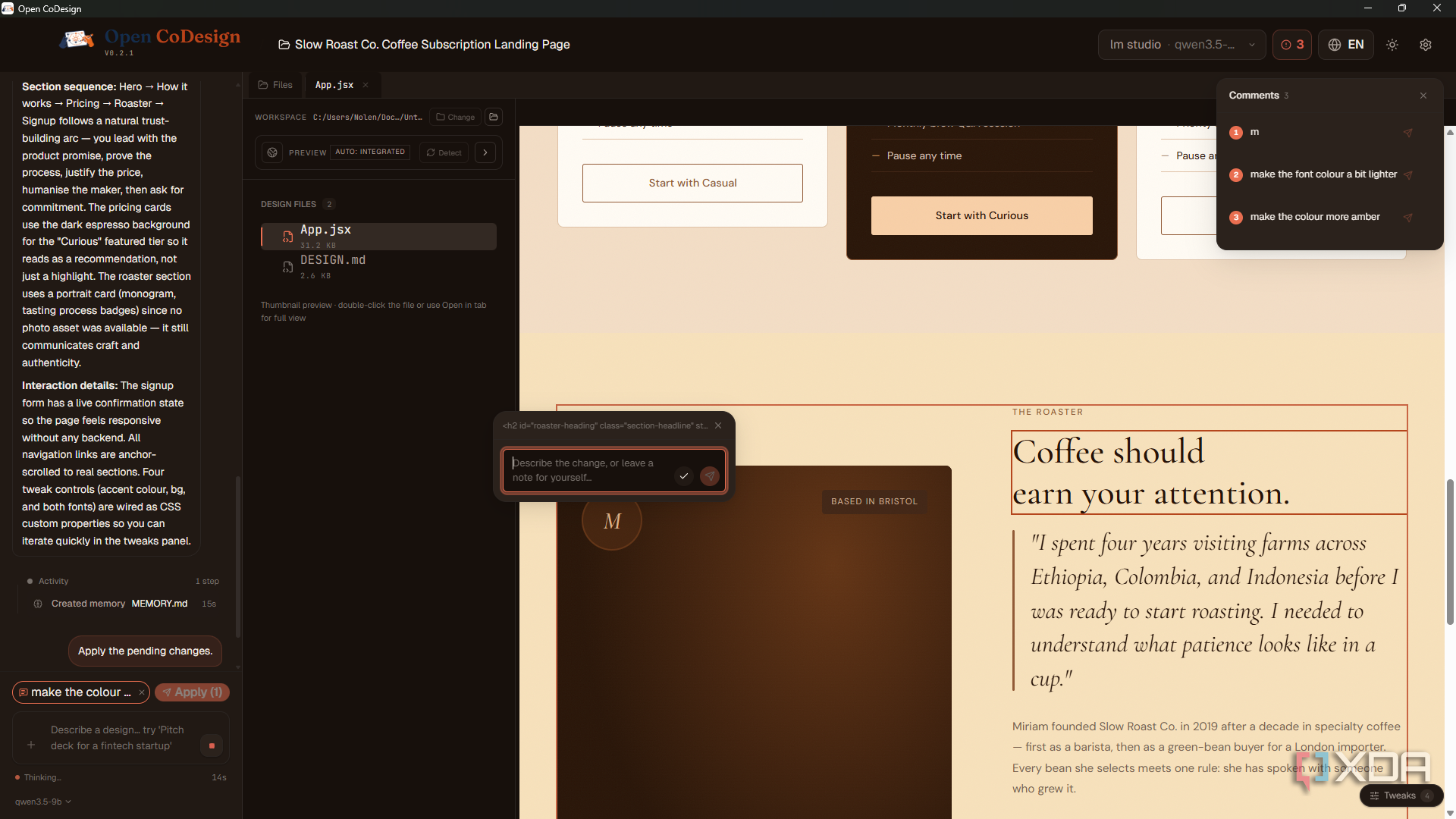Viewport: 1456px width, 819px height.
Task: Click the 'Apply the pending changes.' message
Action: [x=145, y=651]
